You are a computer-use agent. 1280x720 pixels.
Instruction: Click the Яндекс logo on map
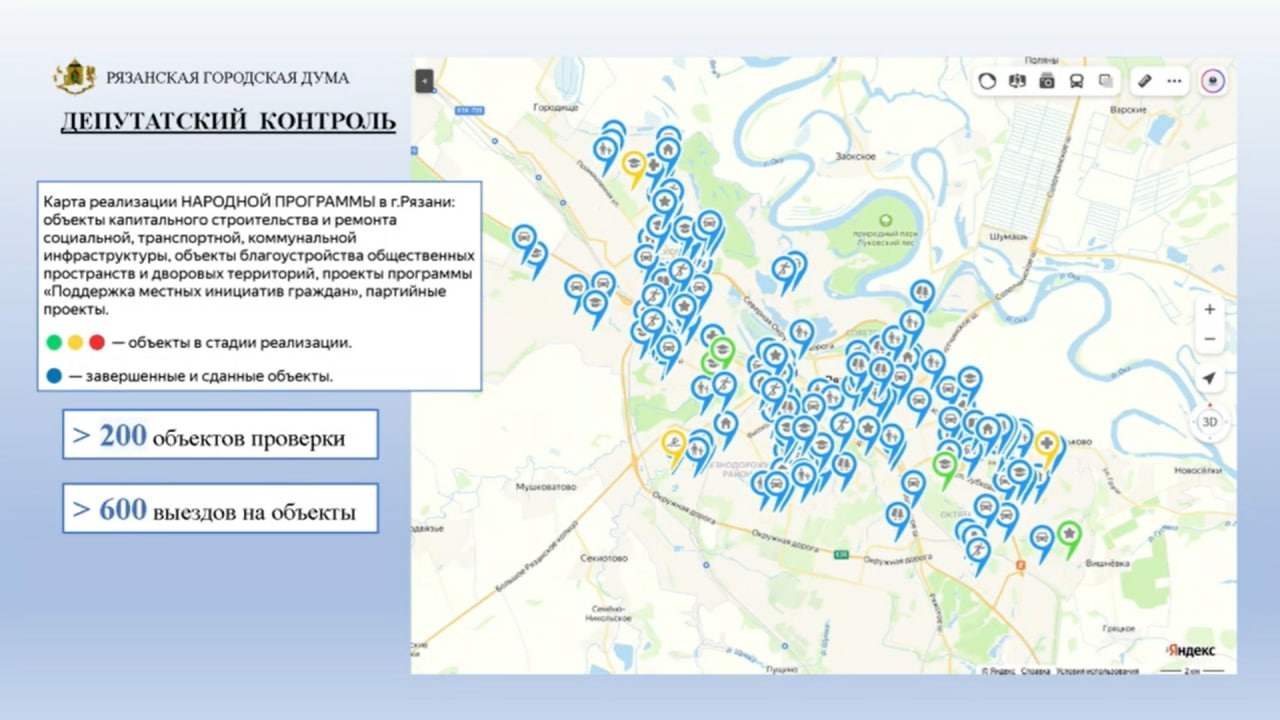1191,650
